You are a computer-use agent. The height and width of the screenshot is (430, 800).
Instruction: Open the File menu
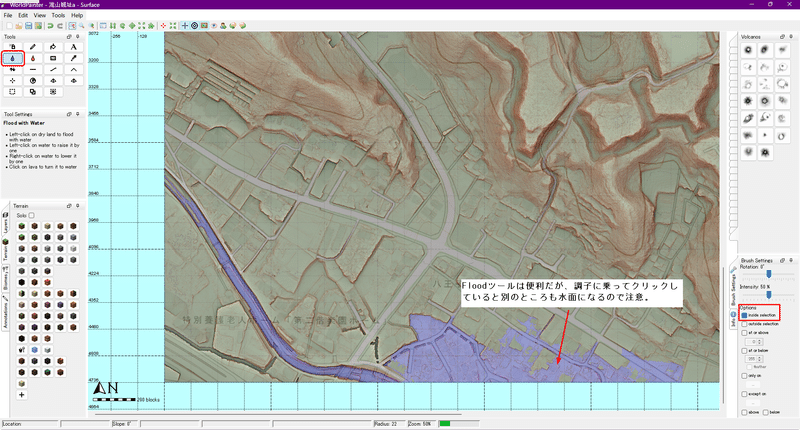pyautogui.click(x=8, y=15)
